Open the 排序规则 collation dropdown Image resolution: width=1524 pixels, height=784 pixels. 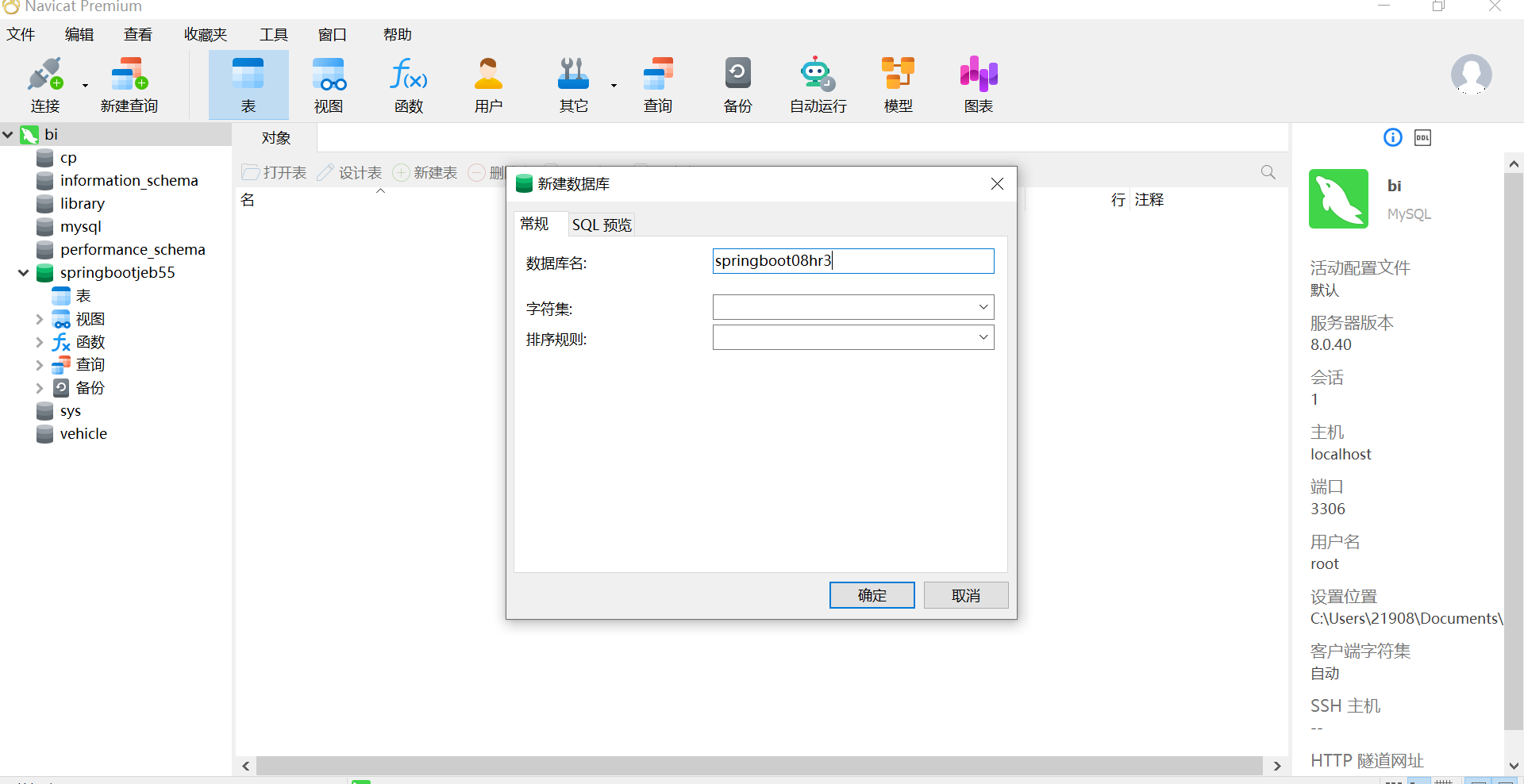[983, 337]
